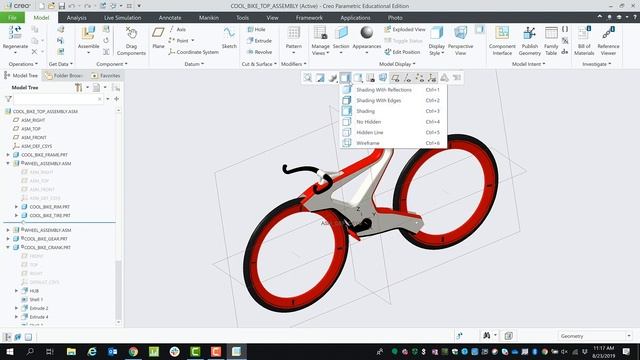Choose the Shading display style
This screenshot has height=360, width=640.
(x=393, y=111)
